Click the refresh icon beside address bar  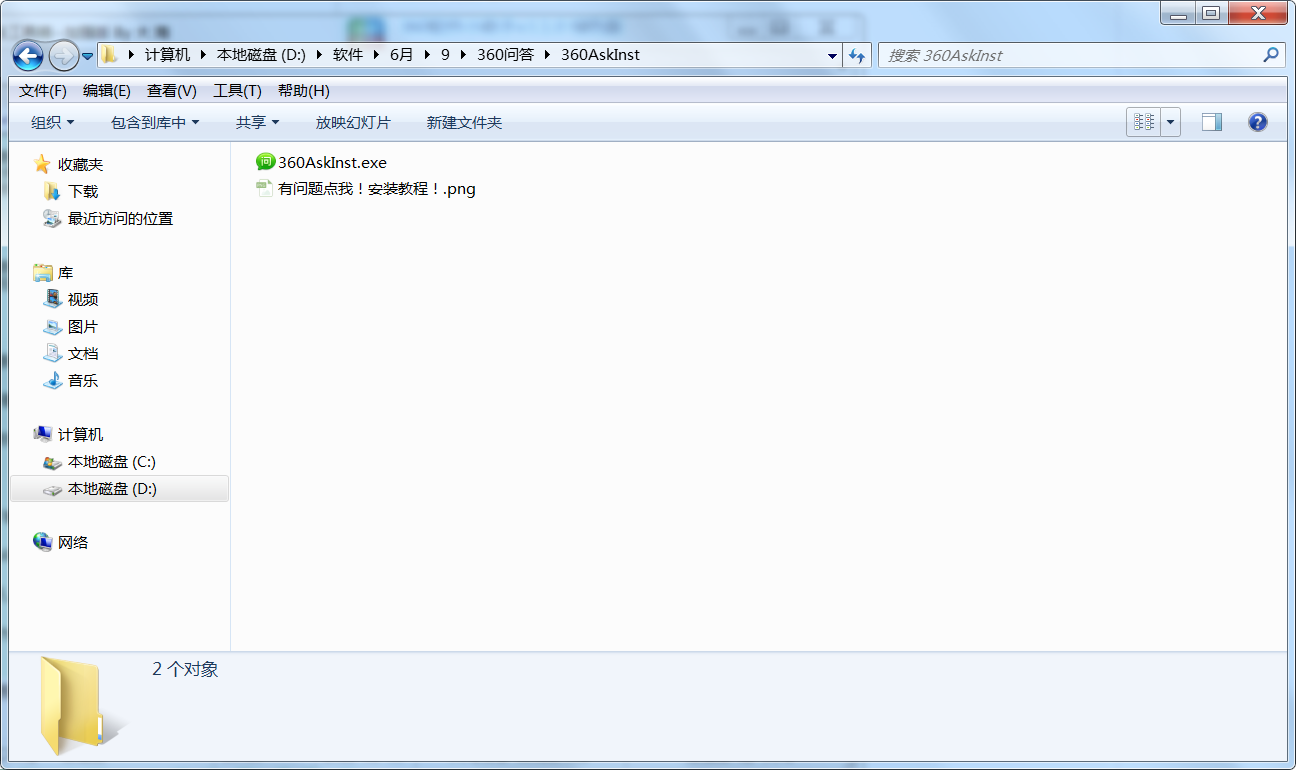(857, 56)
